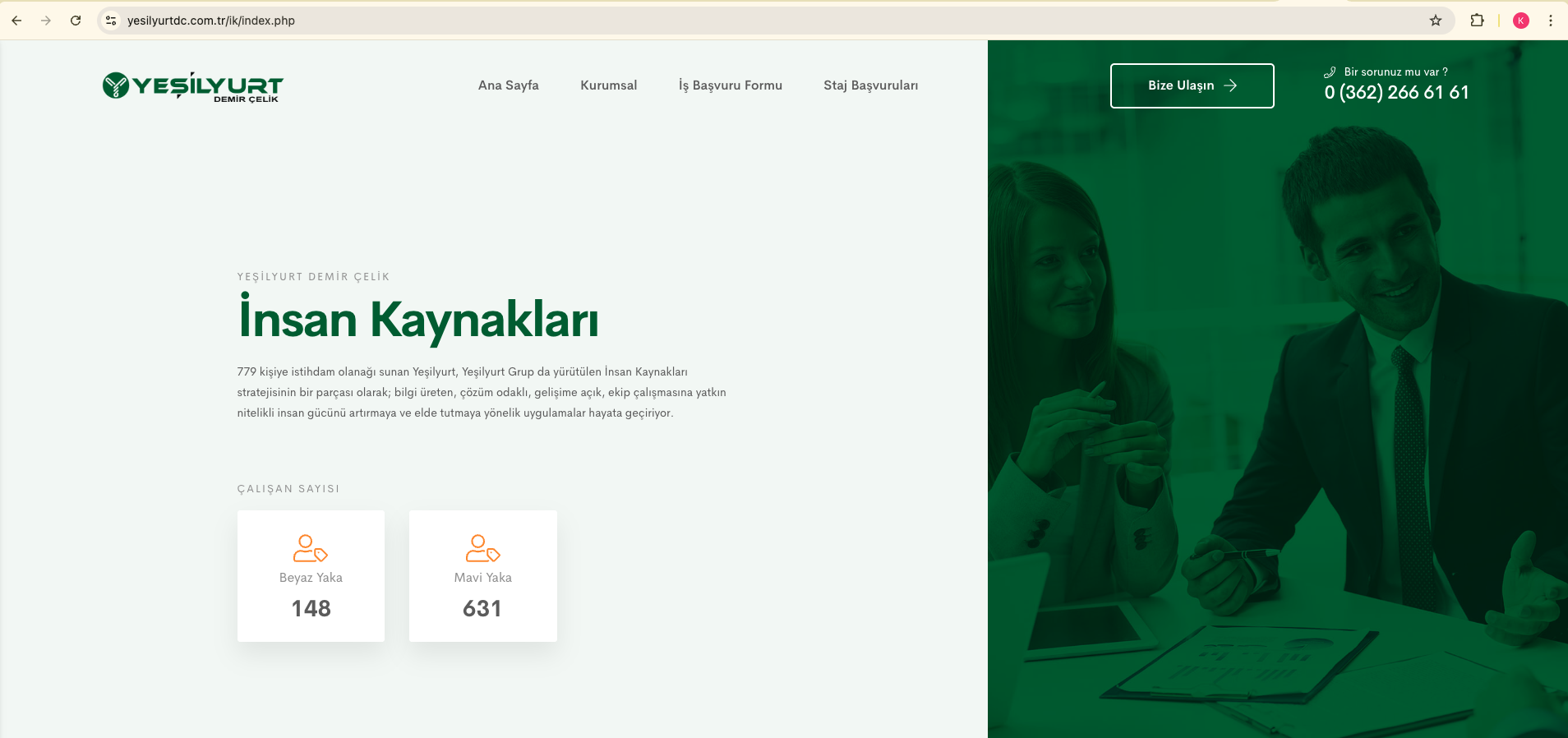Image resolution: width=1568 pixels, height=738 pixels.
Task: Open the Ana Sayfa menu item
Action: pyautogui.click(x=509, y=85)
